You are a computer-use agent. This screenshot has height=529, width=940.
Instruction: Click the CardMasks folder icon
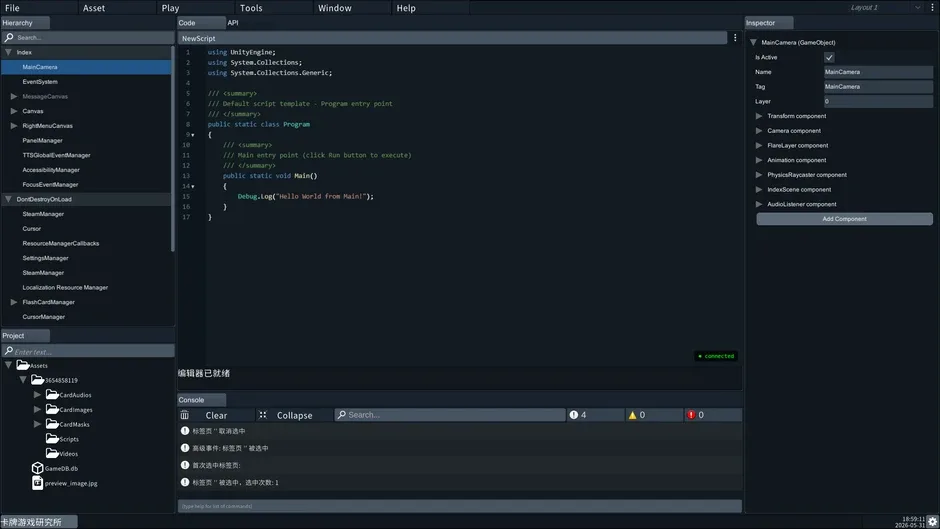[52, 423]
